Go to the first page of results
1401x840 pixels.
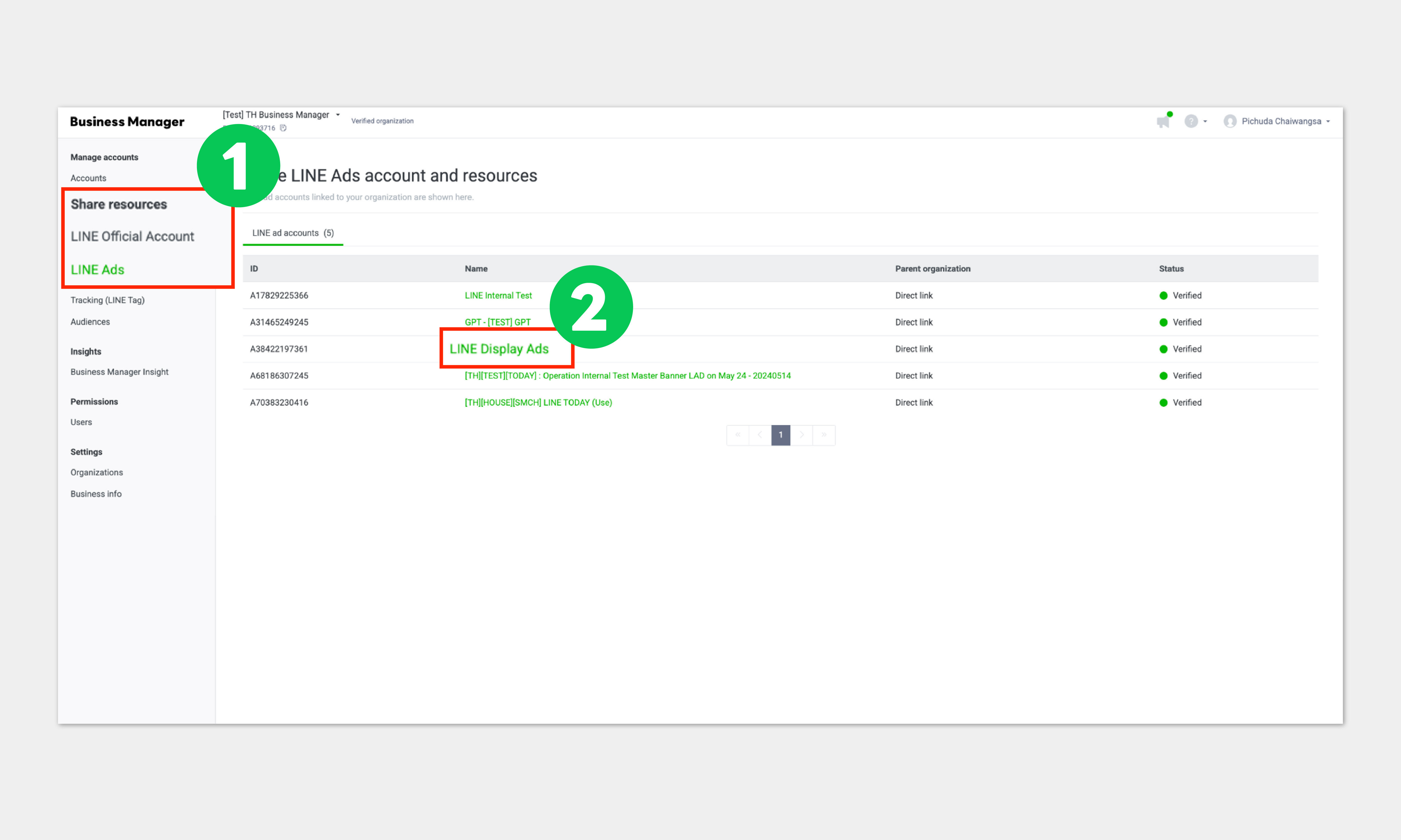pos(737,435)
